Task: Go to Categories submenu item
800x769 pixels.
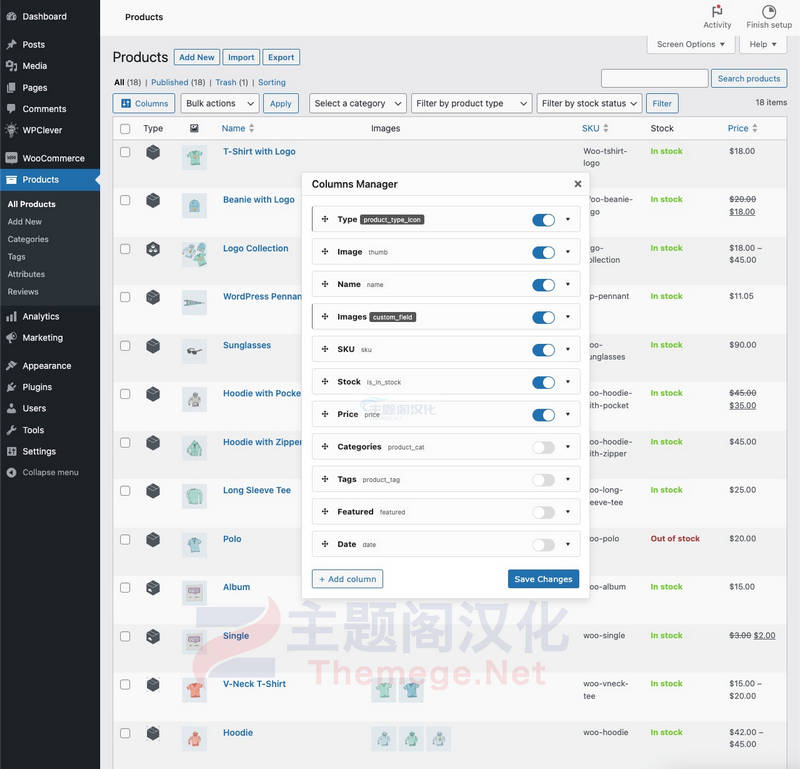Action: [28, 239]
